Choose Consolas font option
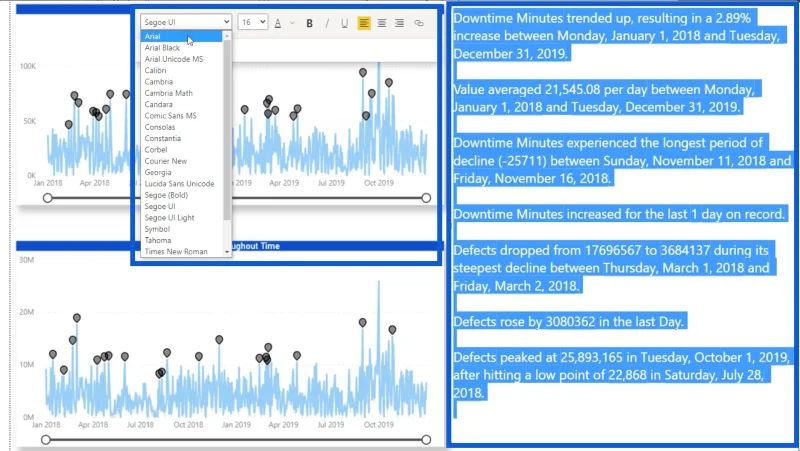The height and width of the screenshot is (451, 800). pyautogui.click(x=181, y=127)
